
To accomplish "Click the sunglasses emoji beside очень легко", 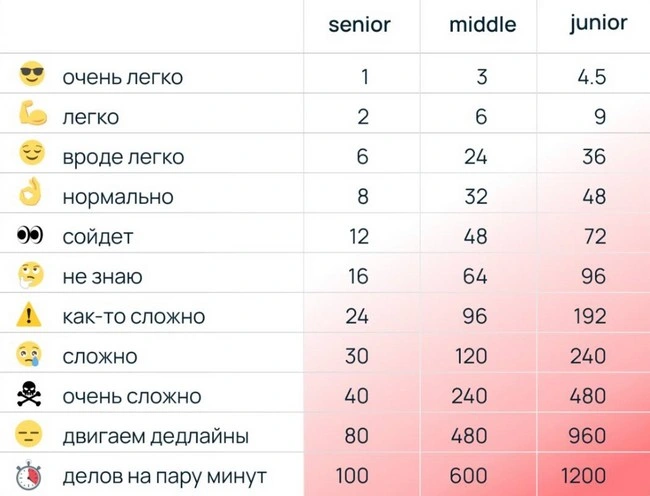I will pos(32,75).
